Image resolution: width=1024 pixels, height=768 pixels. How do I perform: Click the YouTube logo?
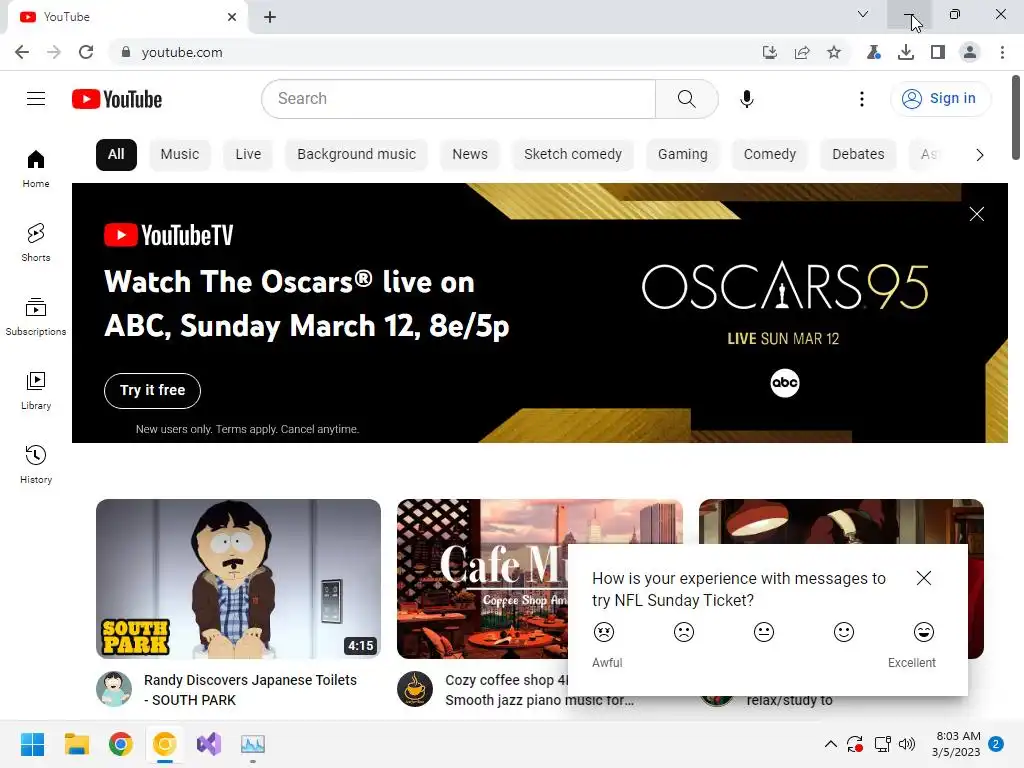click(117, 99)
